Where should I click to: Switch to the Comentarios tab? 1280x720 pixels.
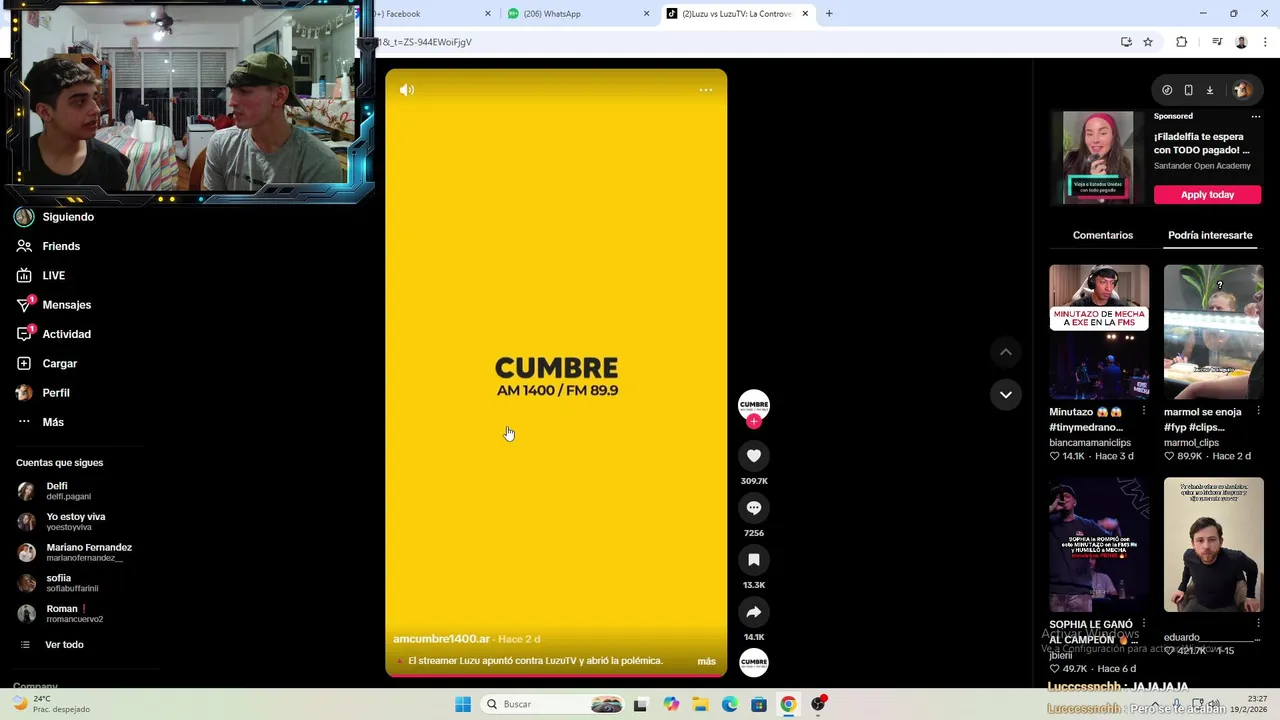(1103, 235)
